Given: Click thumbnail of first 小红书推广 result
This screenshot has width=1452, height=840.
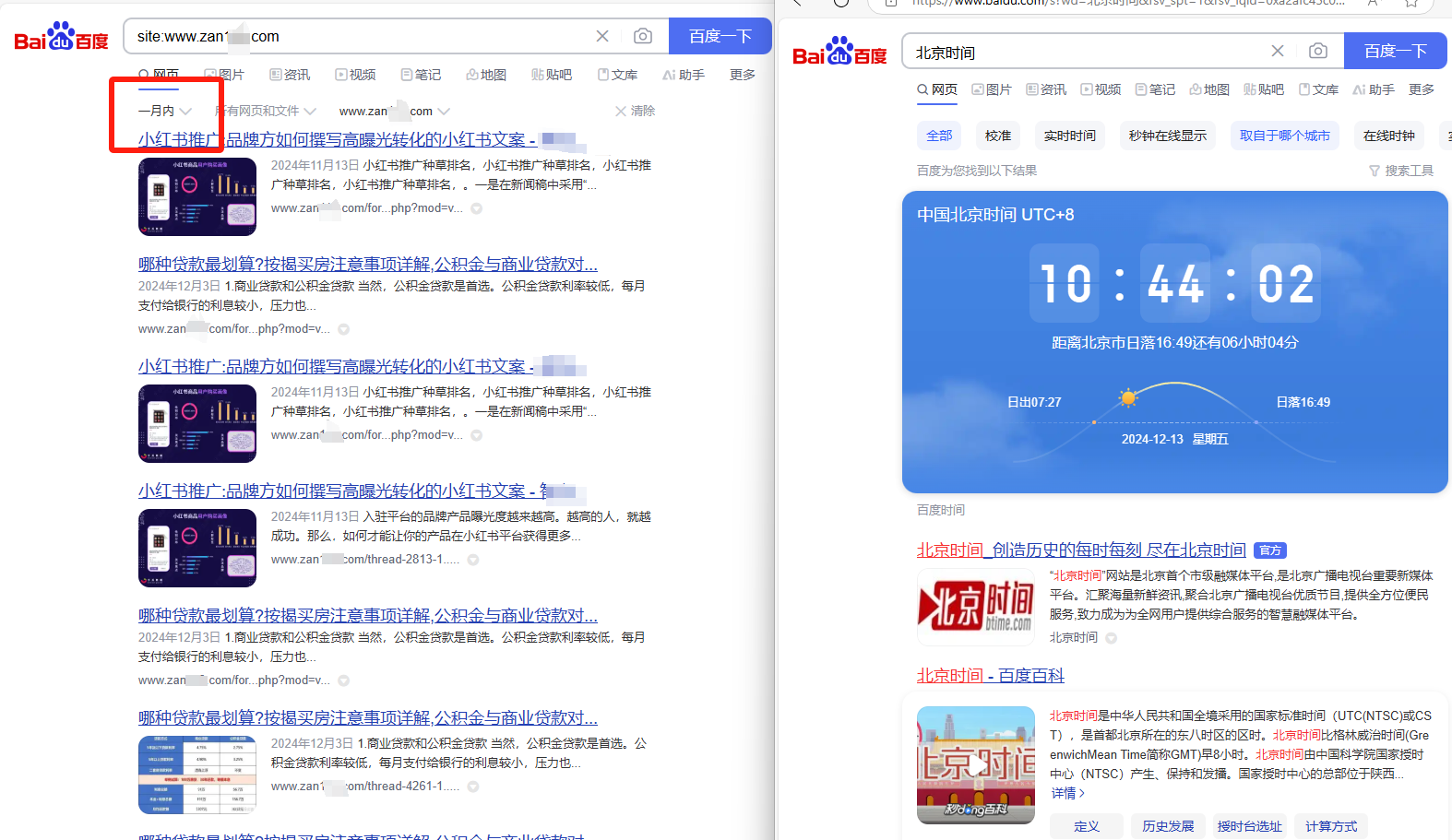Looking at the screenshot, I should (x=197, y=196).
